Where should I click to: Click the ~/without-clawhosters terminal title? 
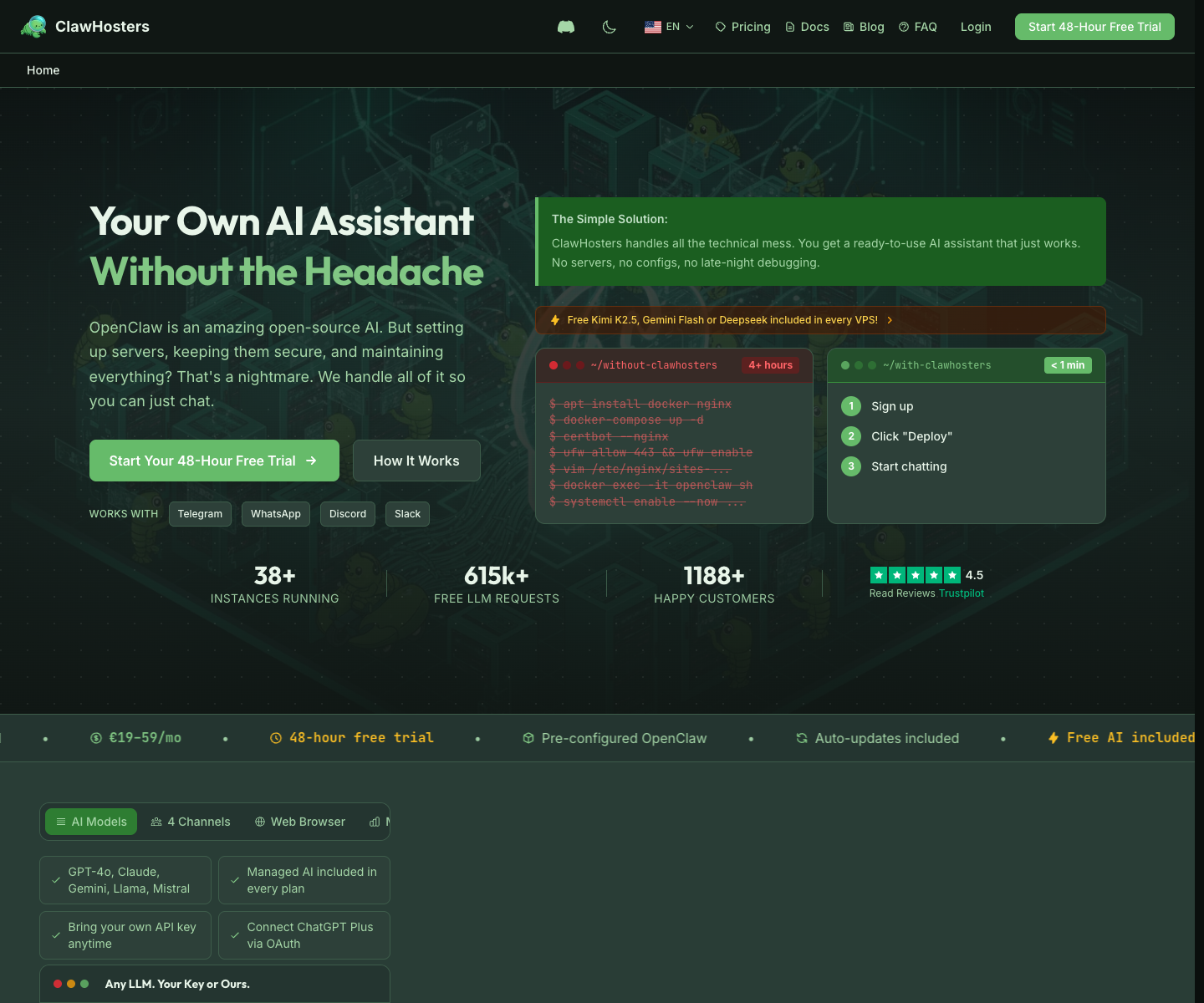654,365
